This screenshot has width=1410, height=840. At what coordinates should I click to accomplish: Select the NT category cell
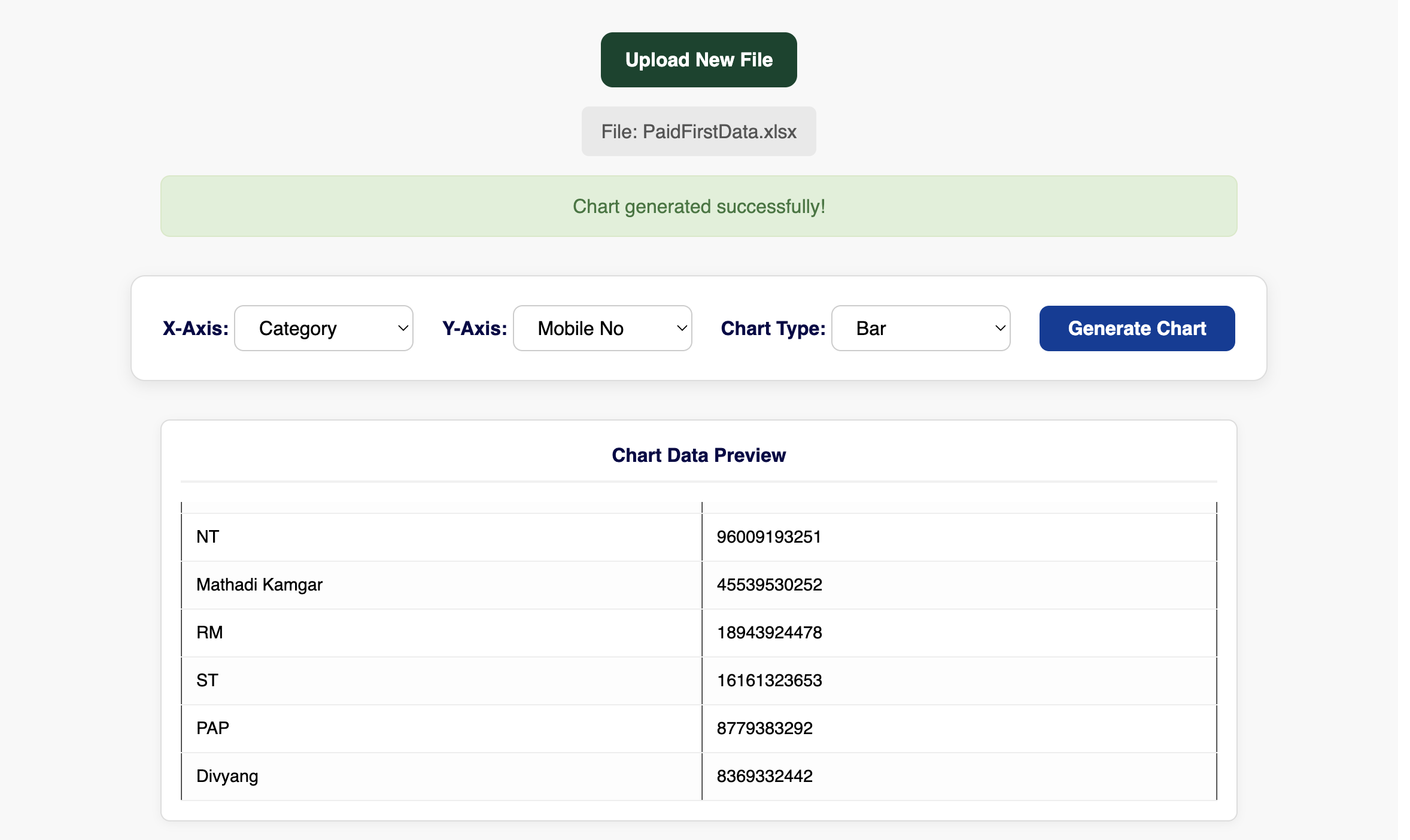[442, 537]
